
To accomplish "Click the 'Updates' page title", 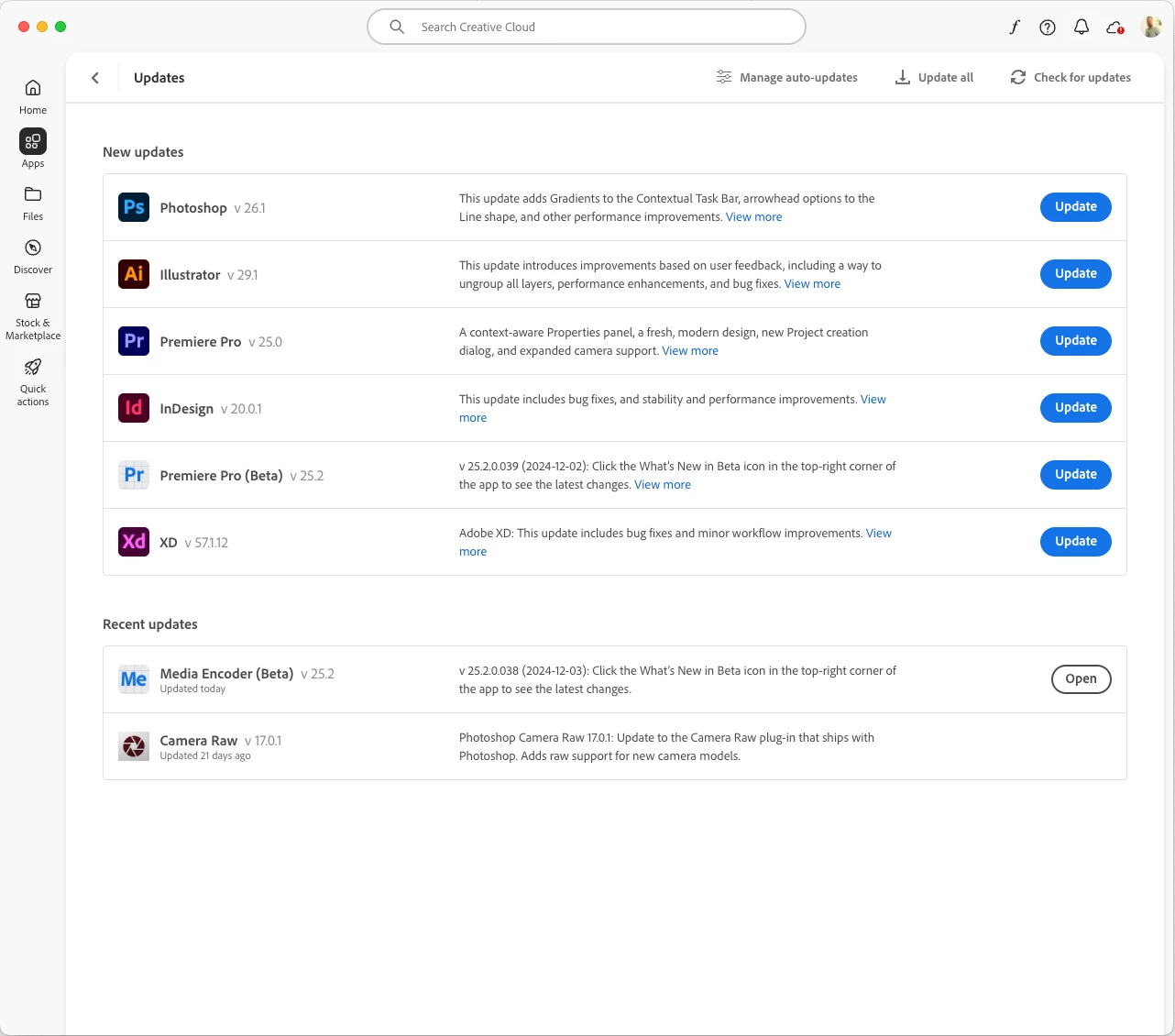I will click(x=159, y=78).
